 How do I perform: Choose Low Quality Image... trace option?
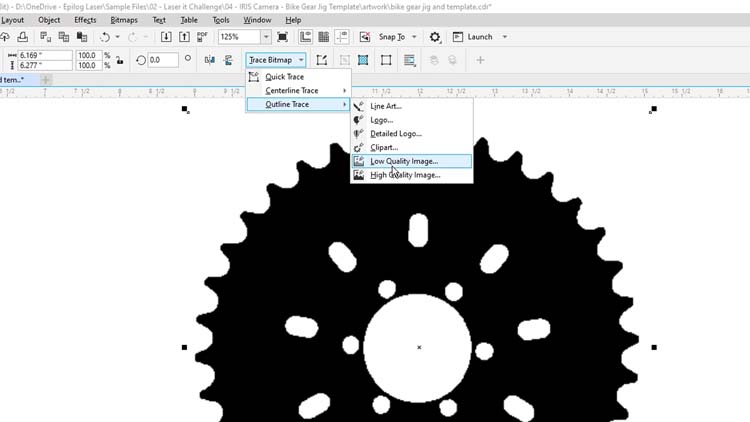(411, 161)
